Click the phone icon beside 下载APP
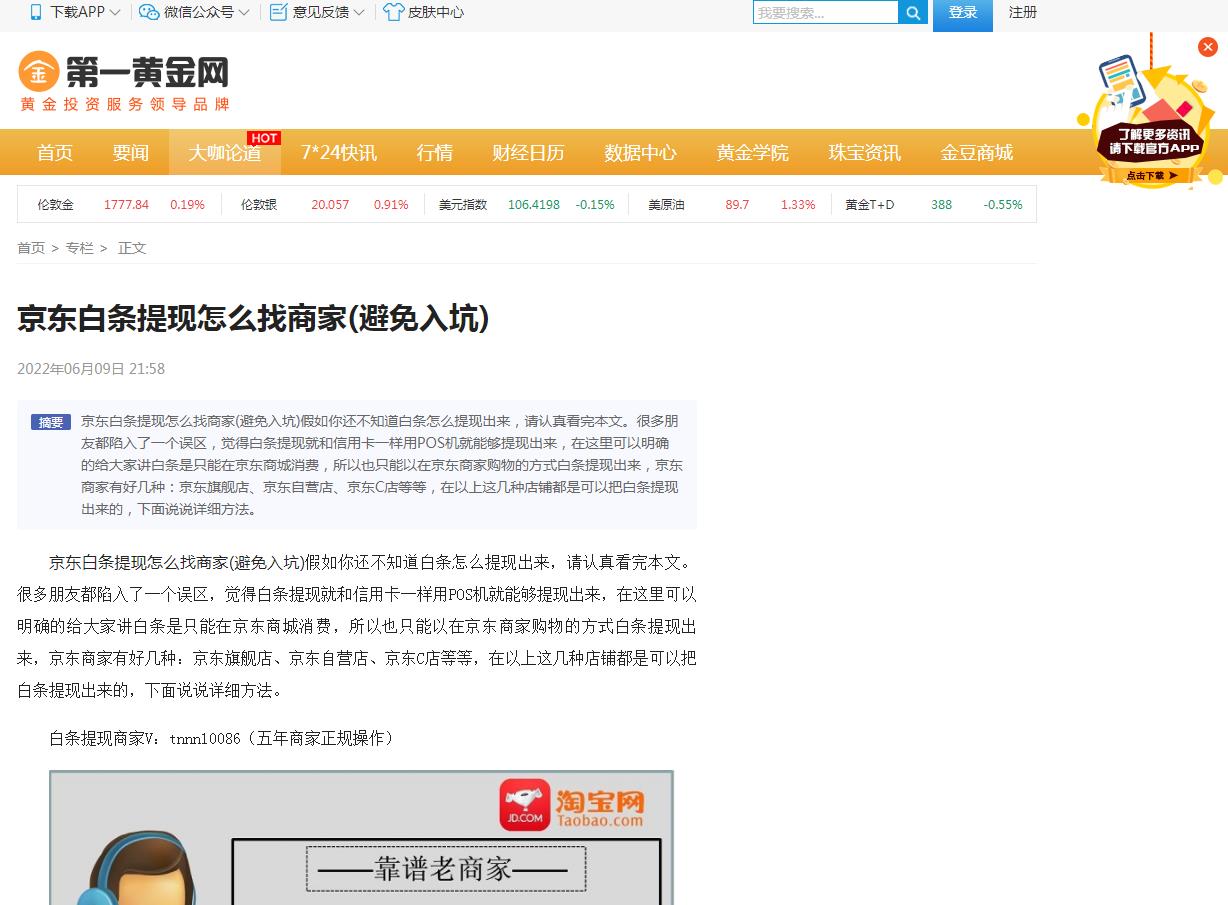This screenshot has height=905, width=1228. click(x=37, y=12)
